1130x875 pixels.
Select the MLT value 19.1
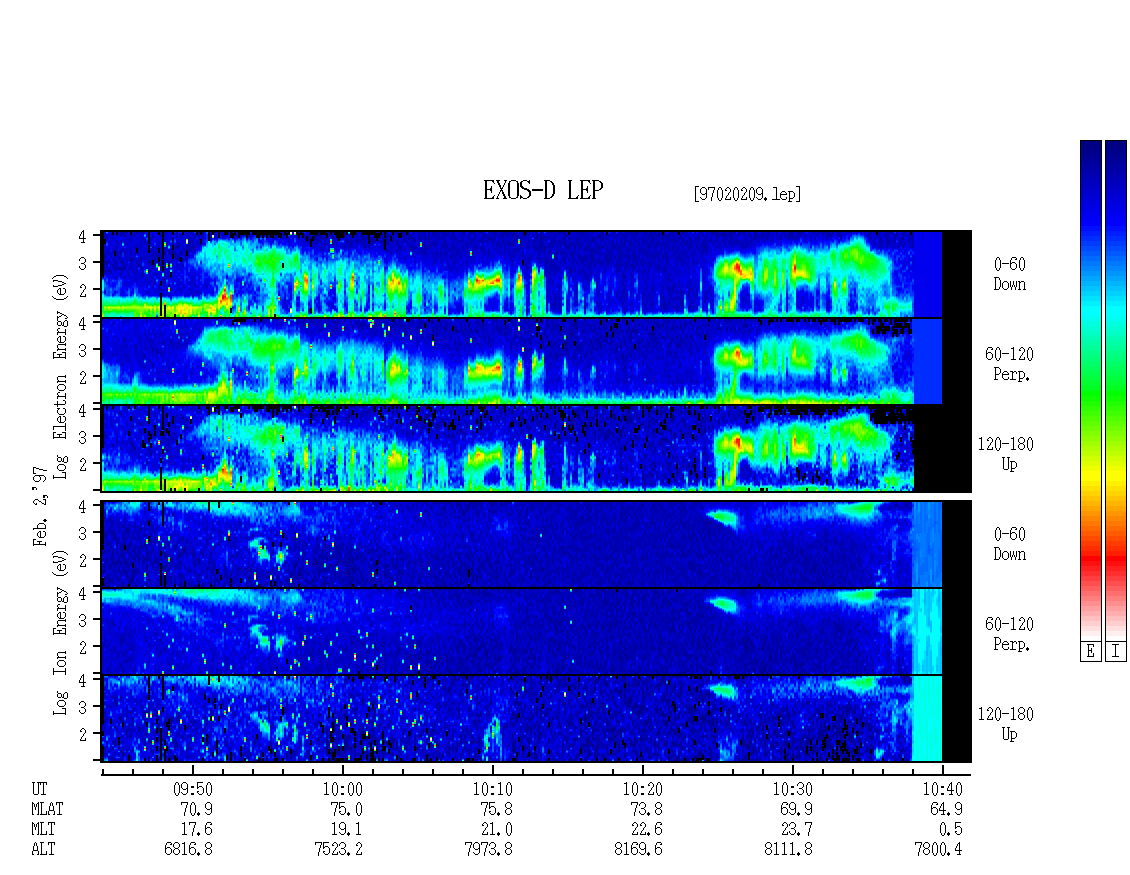coord(346,830)
